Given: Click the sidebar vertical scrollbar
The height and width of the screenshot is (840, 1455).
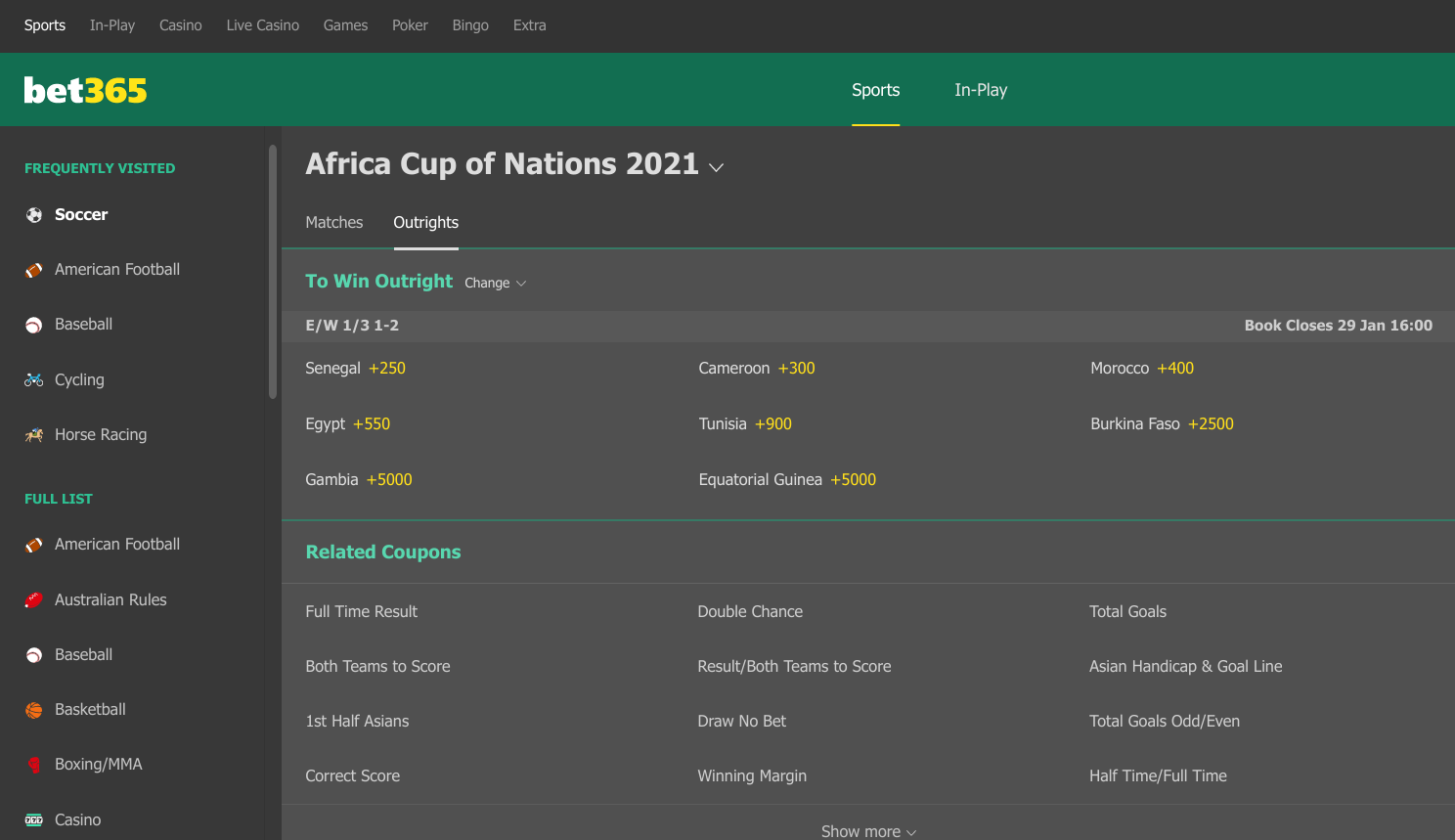Looking at the screenshot, I should (273, 272).
